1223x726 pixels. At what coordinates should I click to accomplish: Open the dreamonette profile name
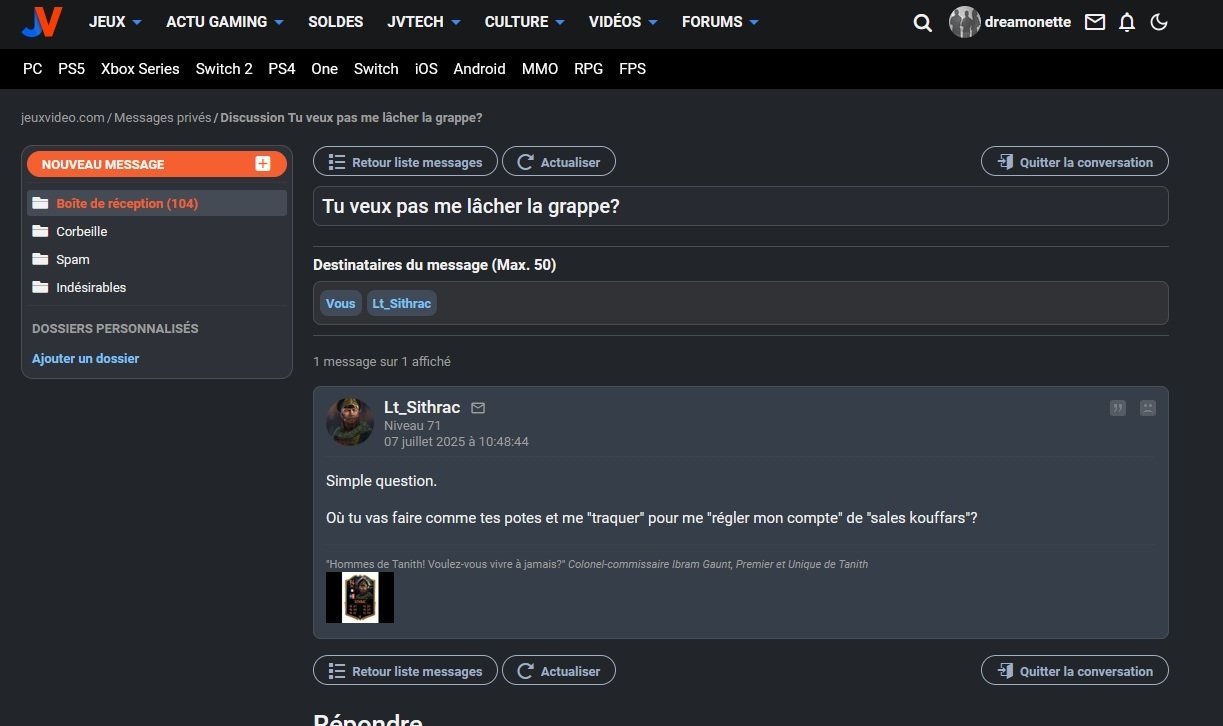pos(1028,22)
